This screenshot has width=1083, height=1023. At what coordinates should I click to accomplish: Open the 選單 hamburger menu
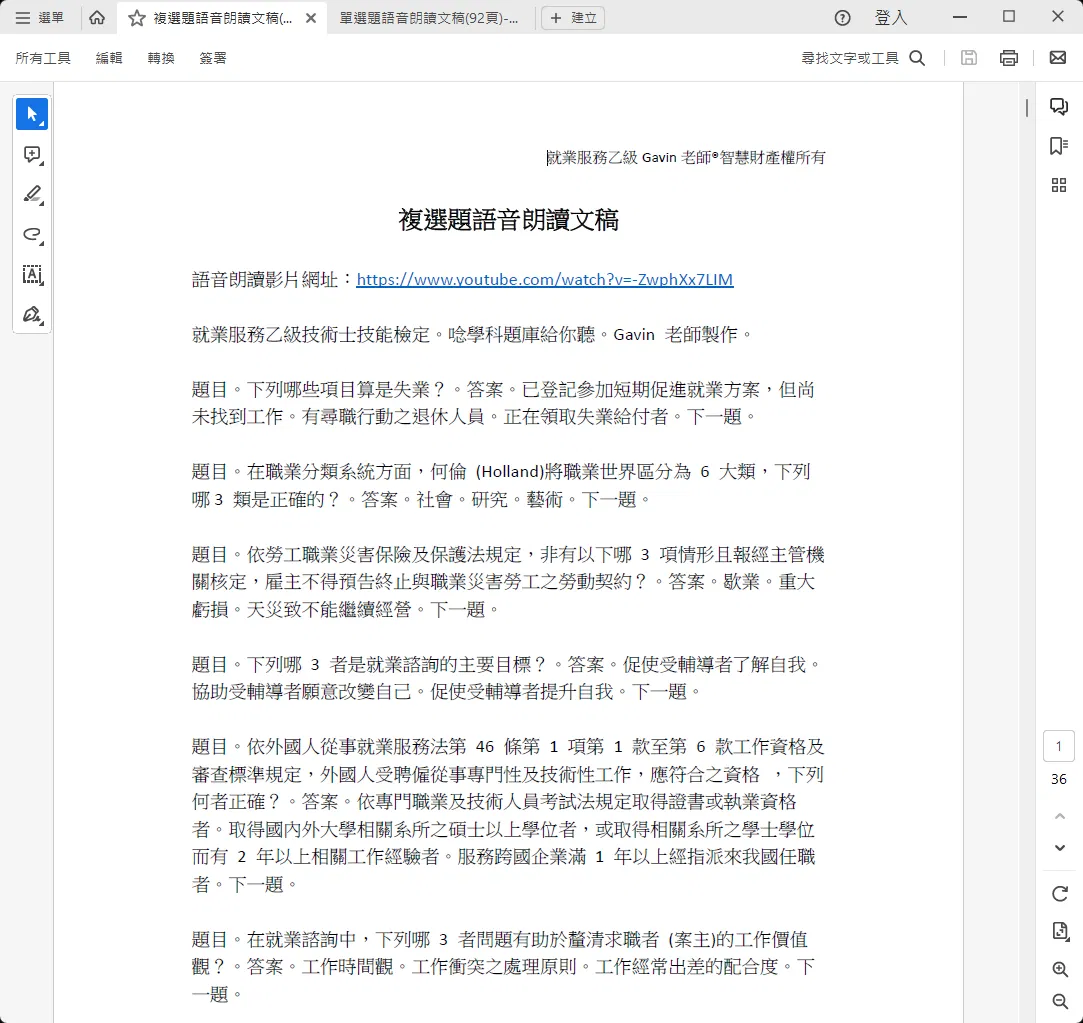click(39, 18)
